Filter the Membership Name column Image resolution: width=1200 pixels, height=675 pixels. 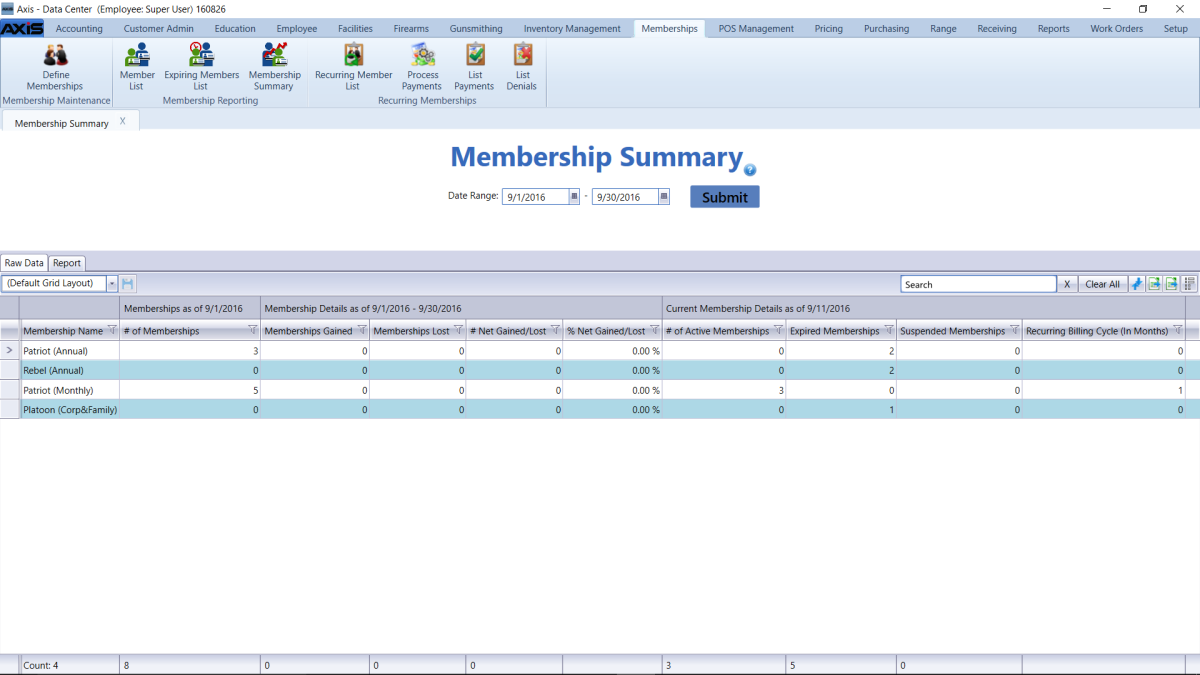(x=111, y=330)
